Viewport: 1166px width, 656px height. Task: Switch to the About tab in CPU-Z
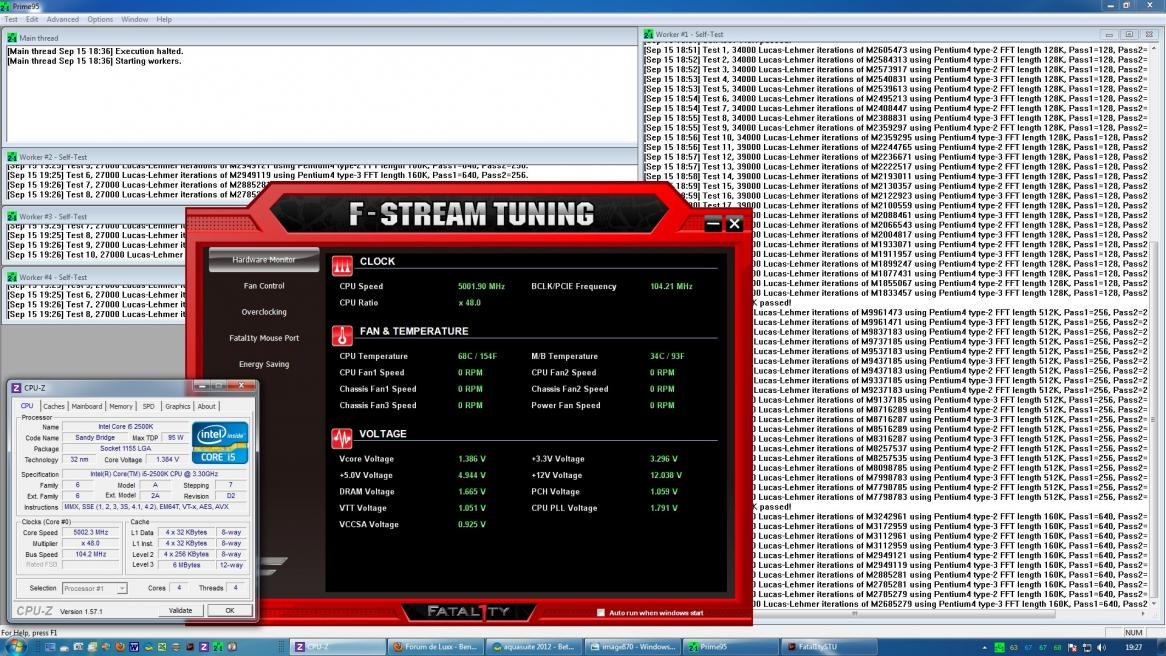[x=207, y=406]
